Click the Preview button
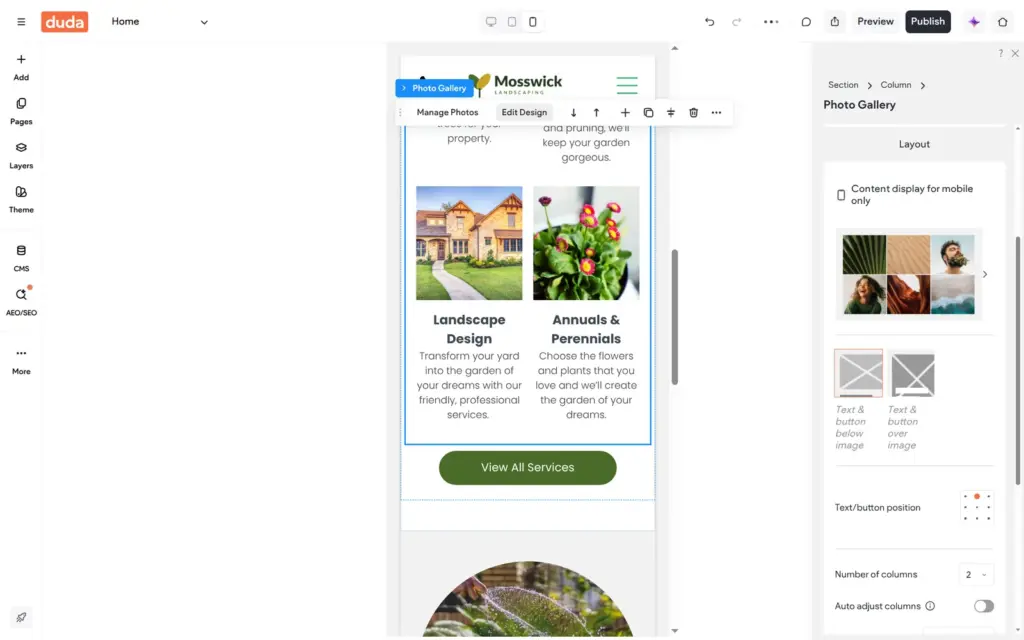 pos(875,22)
